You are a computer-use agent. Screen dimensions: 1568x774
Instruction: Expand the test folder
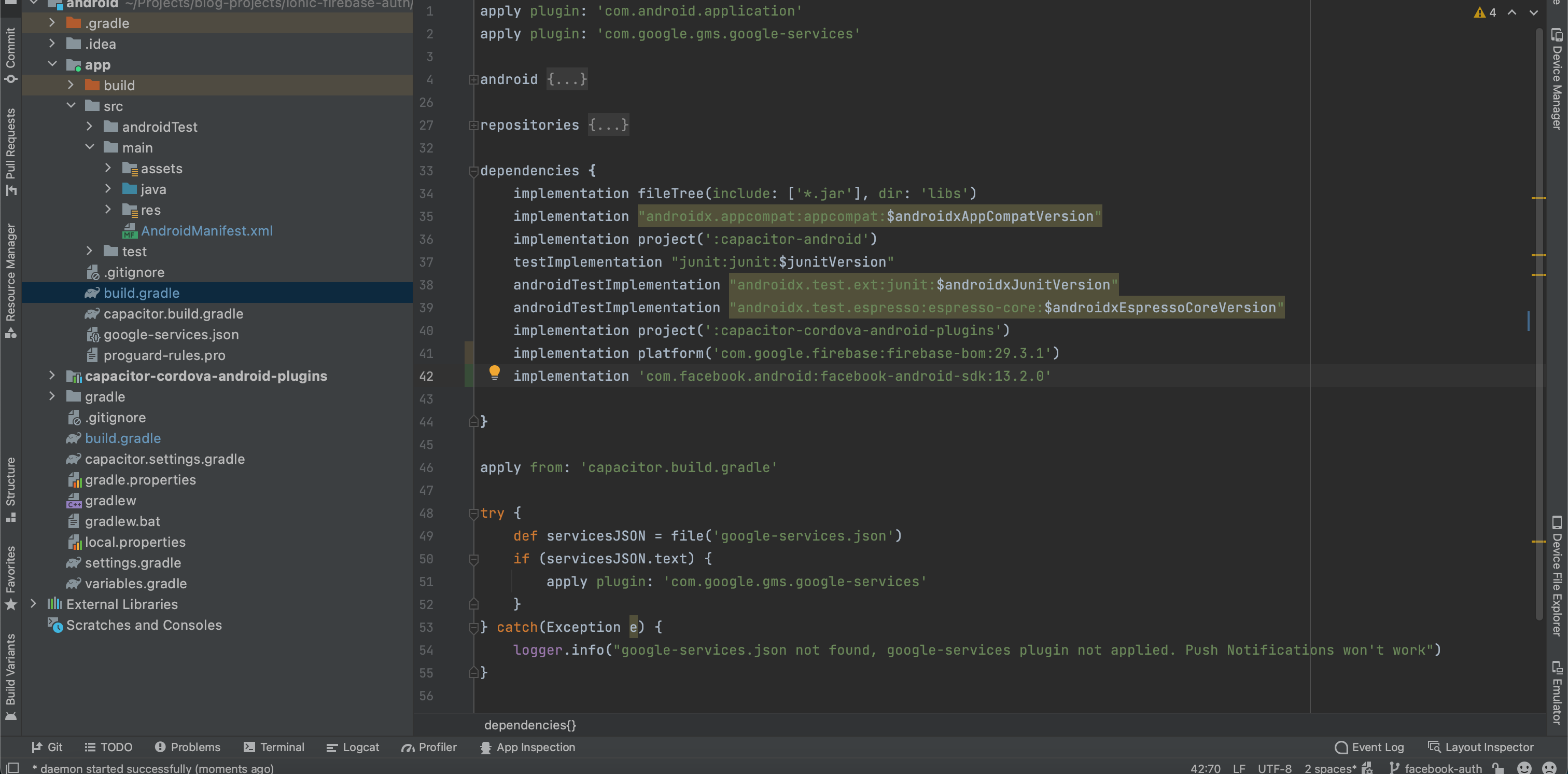pyautogui.click(x=90, y=250)
